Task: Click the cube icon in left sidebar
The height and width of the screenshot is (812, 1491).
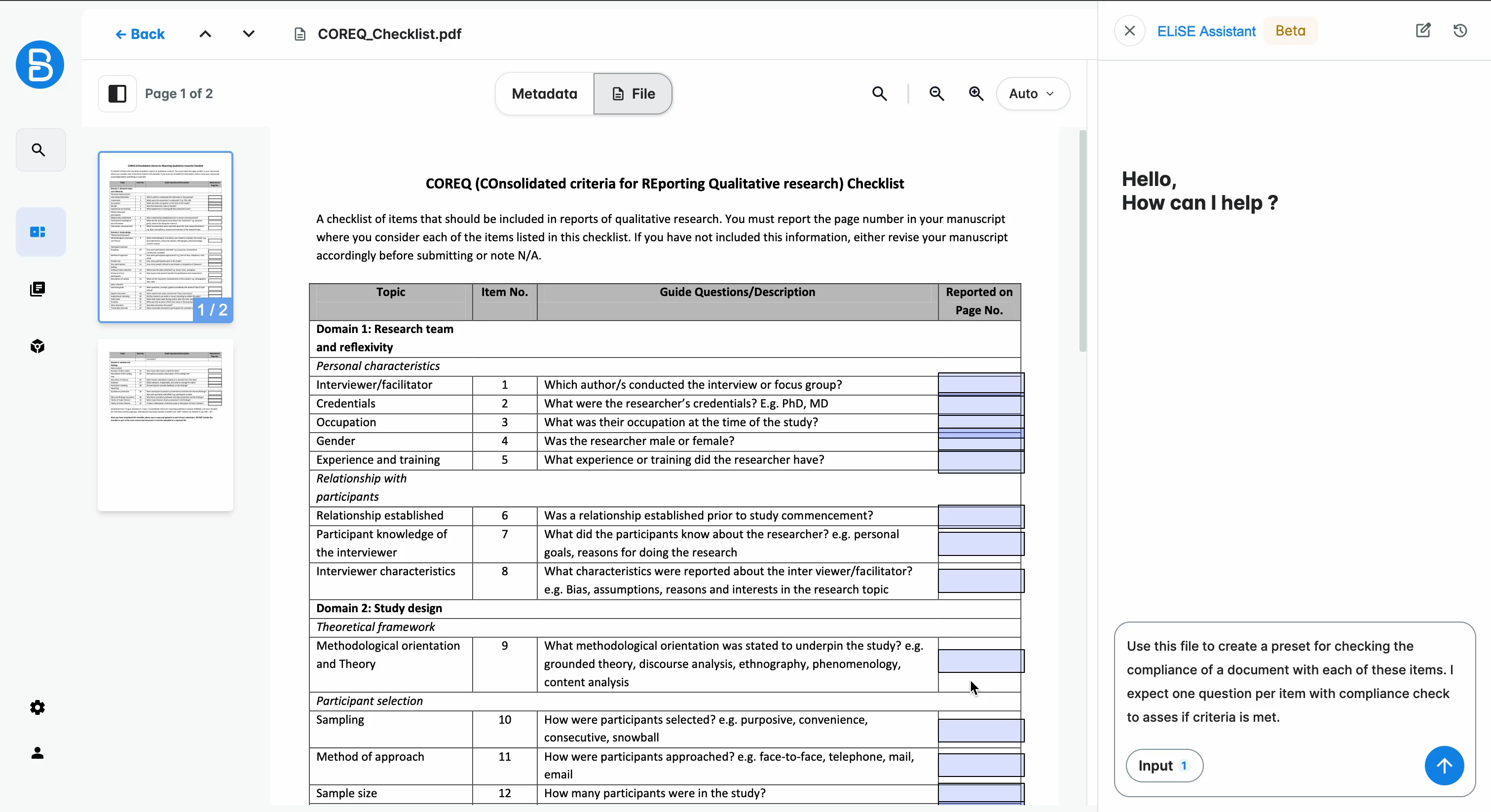Action: pos(37,346)
